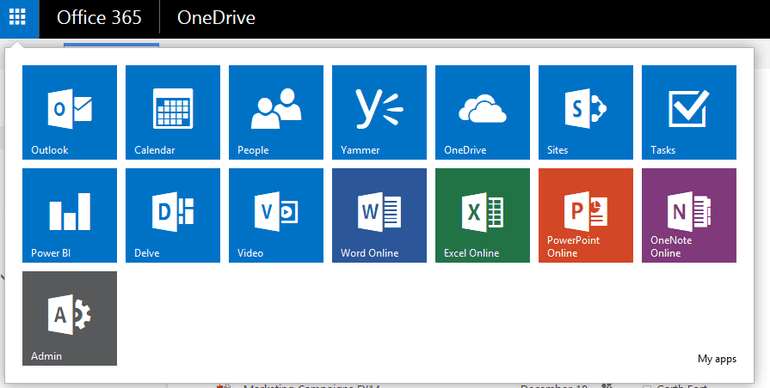770x388 pixels.
Task: Open the Outlook app tile
Action: pos(70,112)
